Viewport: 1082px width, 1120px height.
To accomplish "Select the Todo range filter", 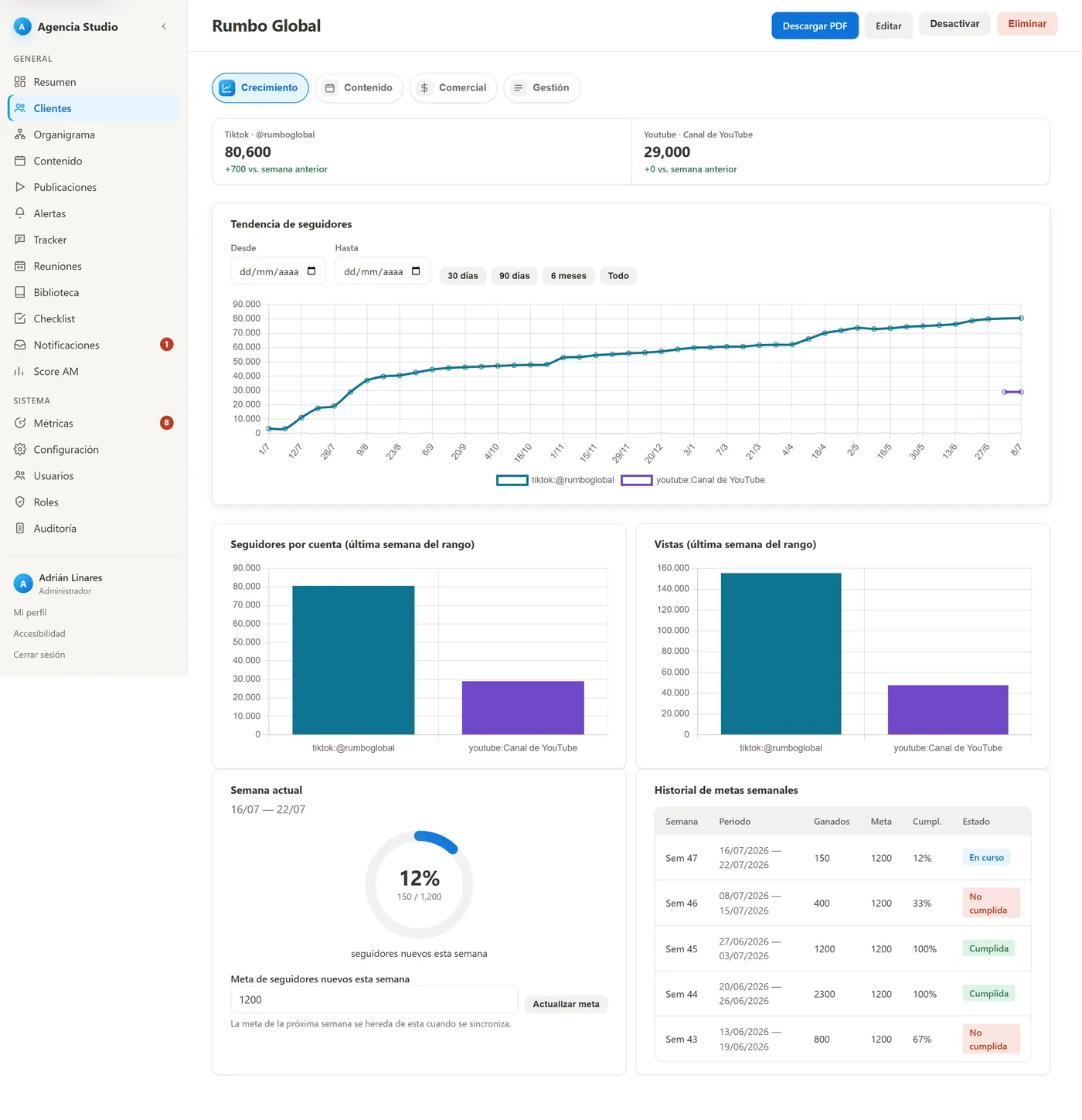I will tap(618, 276).
